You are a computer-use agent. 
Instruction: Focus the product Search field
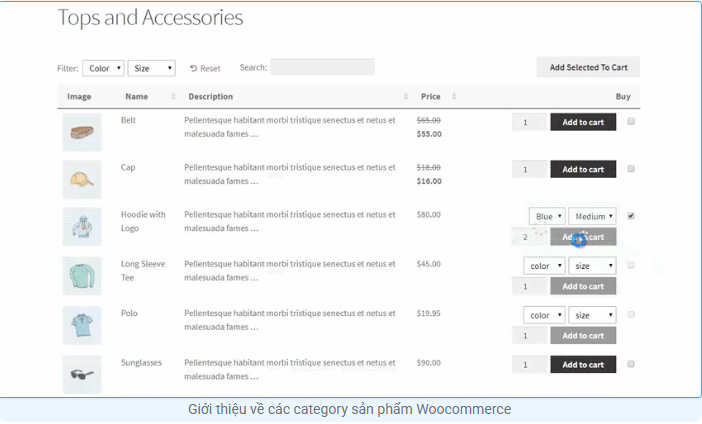[x=322, y=67]
